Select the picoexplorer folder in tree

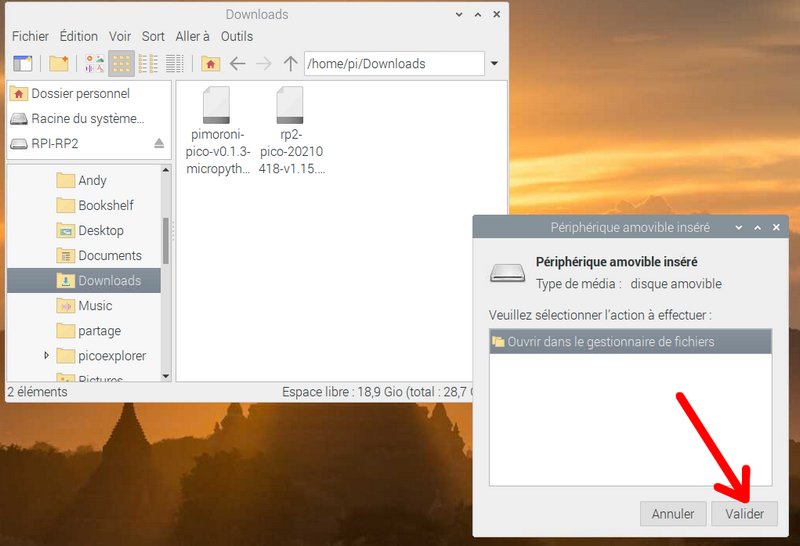click(84, 356)
